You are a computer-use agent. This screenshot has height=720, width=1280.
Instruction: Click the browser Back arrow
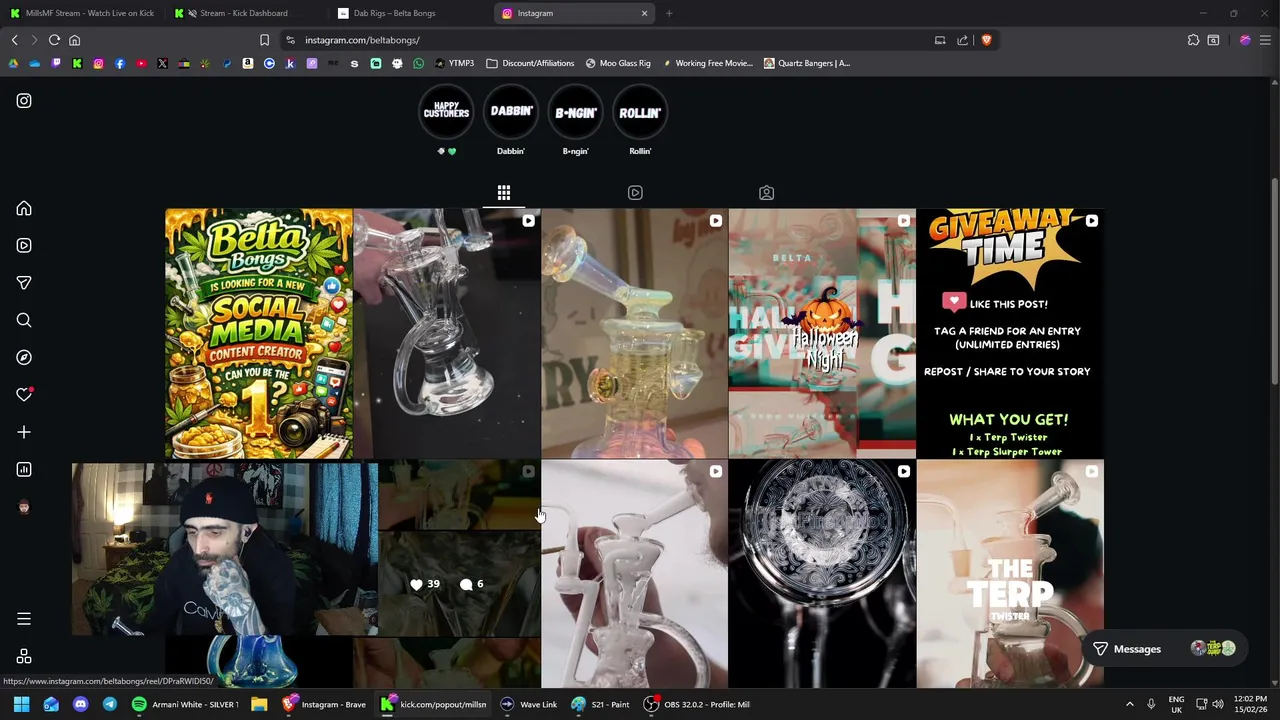(15, 40)
